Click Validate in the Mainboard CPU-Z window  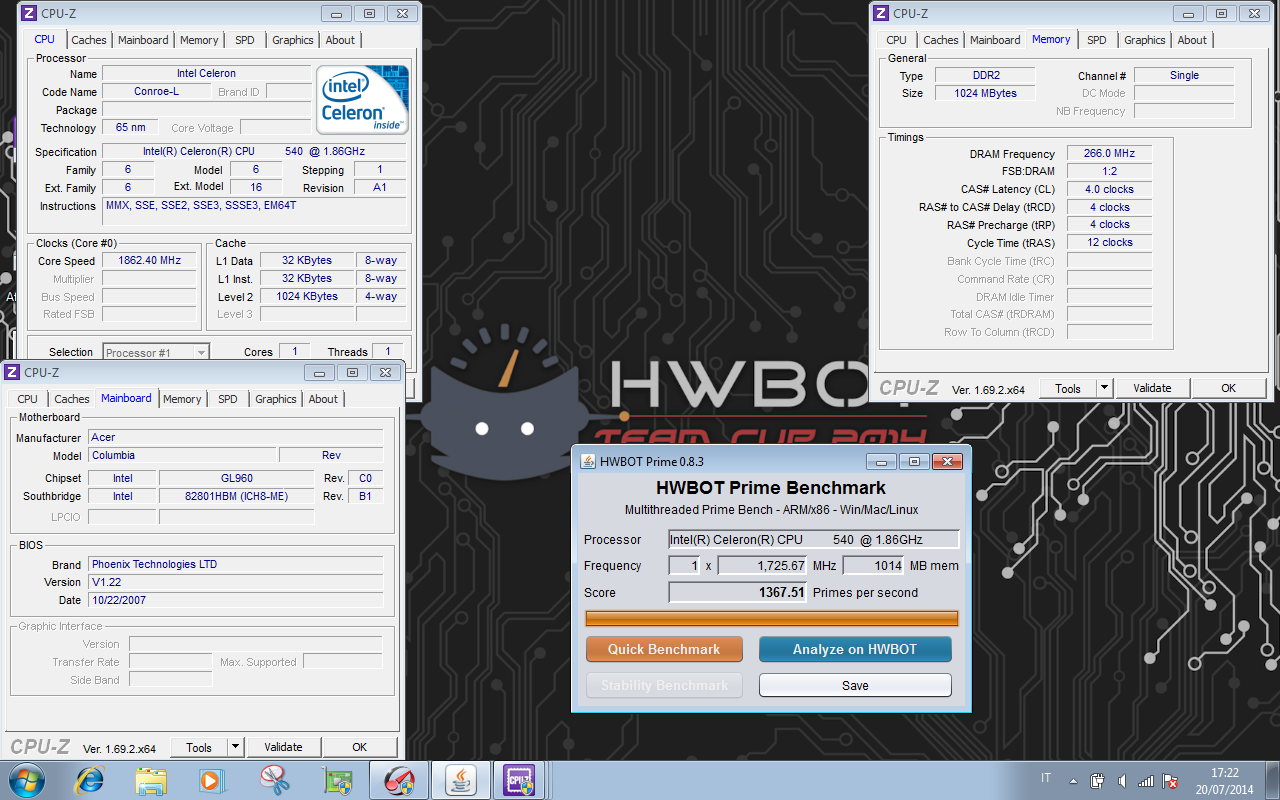click(x=283, y=747)
